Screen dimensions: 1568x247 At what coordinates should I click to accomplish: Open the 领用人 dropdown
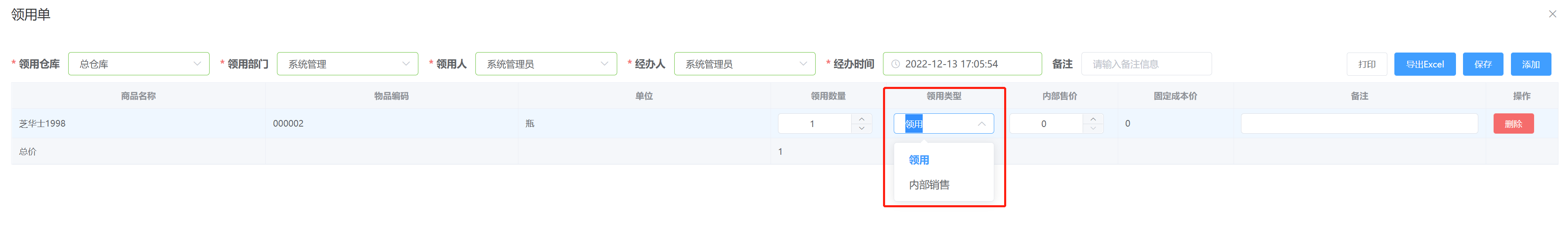click(546, 64)
